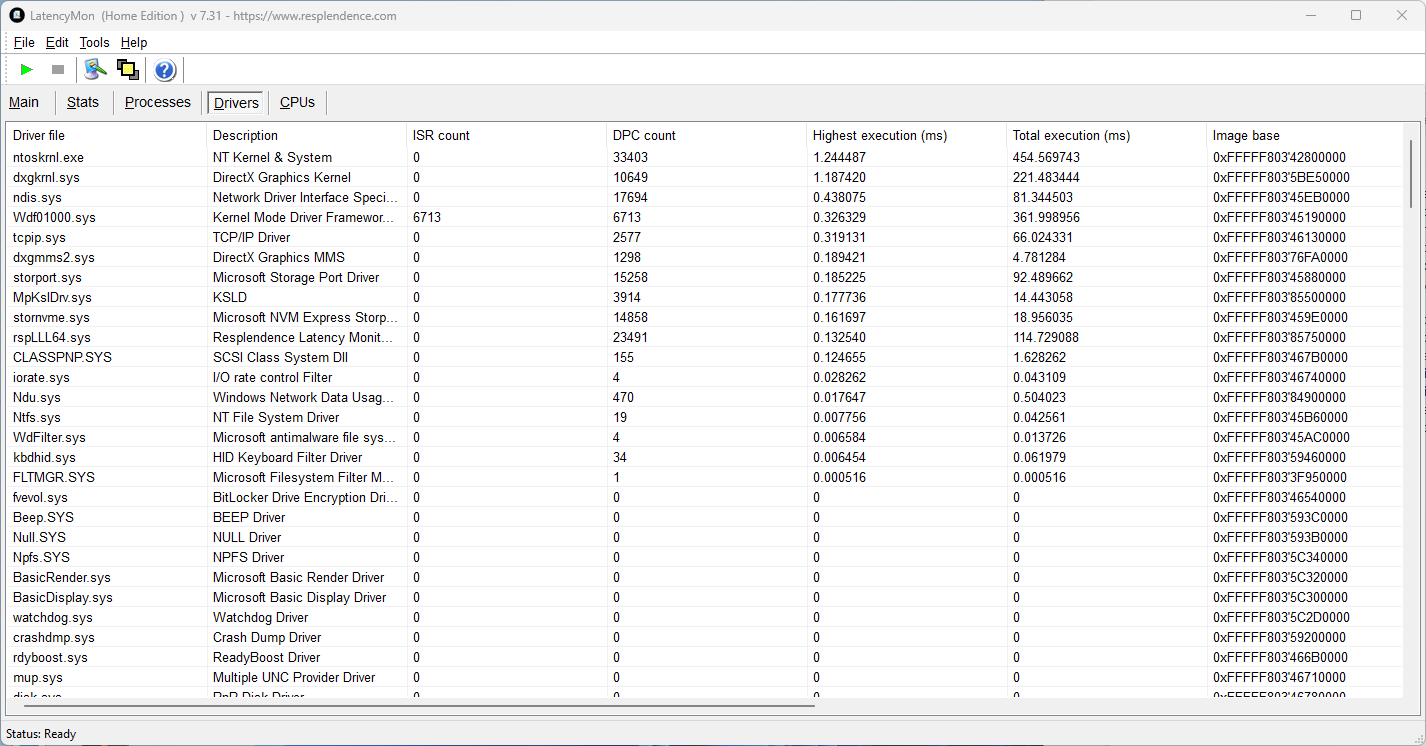The image size is (1426, 746).
Task: Switch to the Stats tab
Action: 83,102
